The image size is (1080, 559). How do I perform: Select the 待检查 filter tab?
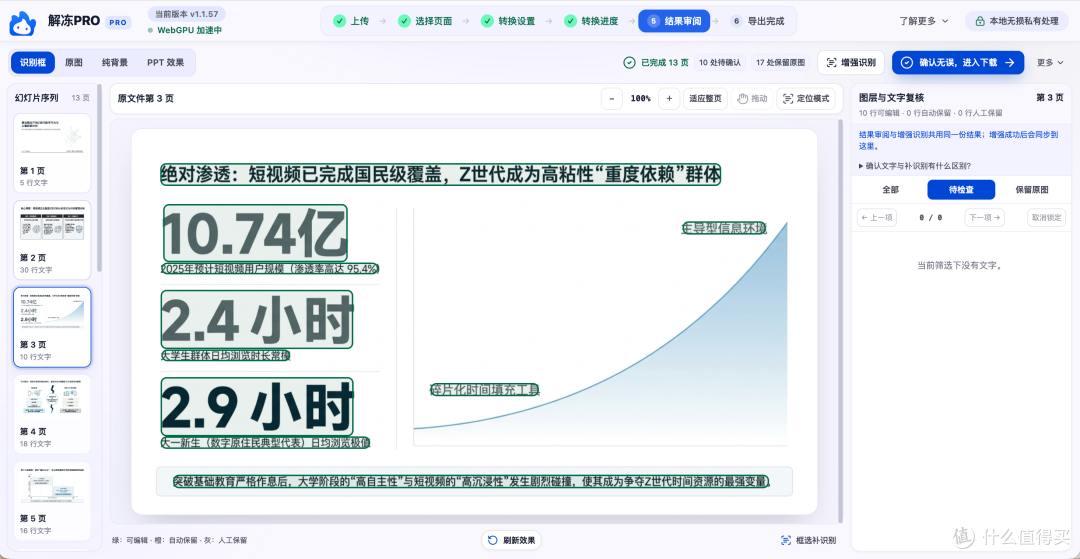tap(961, 189)
